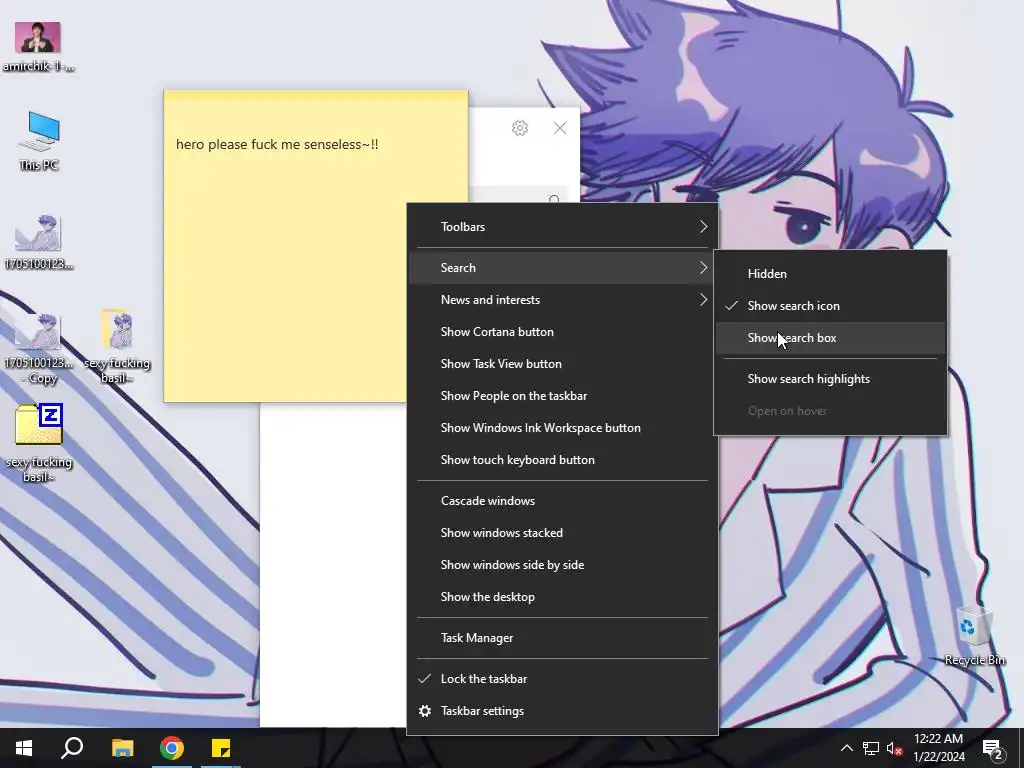
Task: Expand the Search submenu entry
Action: pyautogui.click(x=562, y=268)
